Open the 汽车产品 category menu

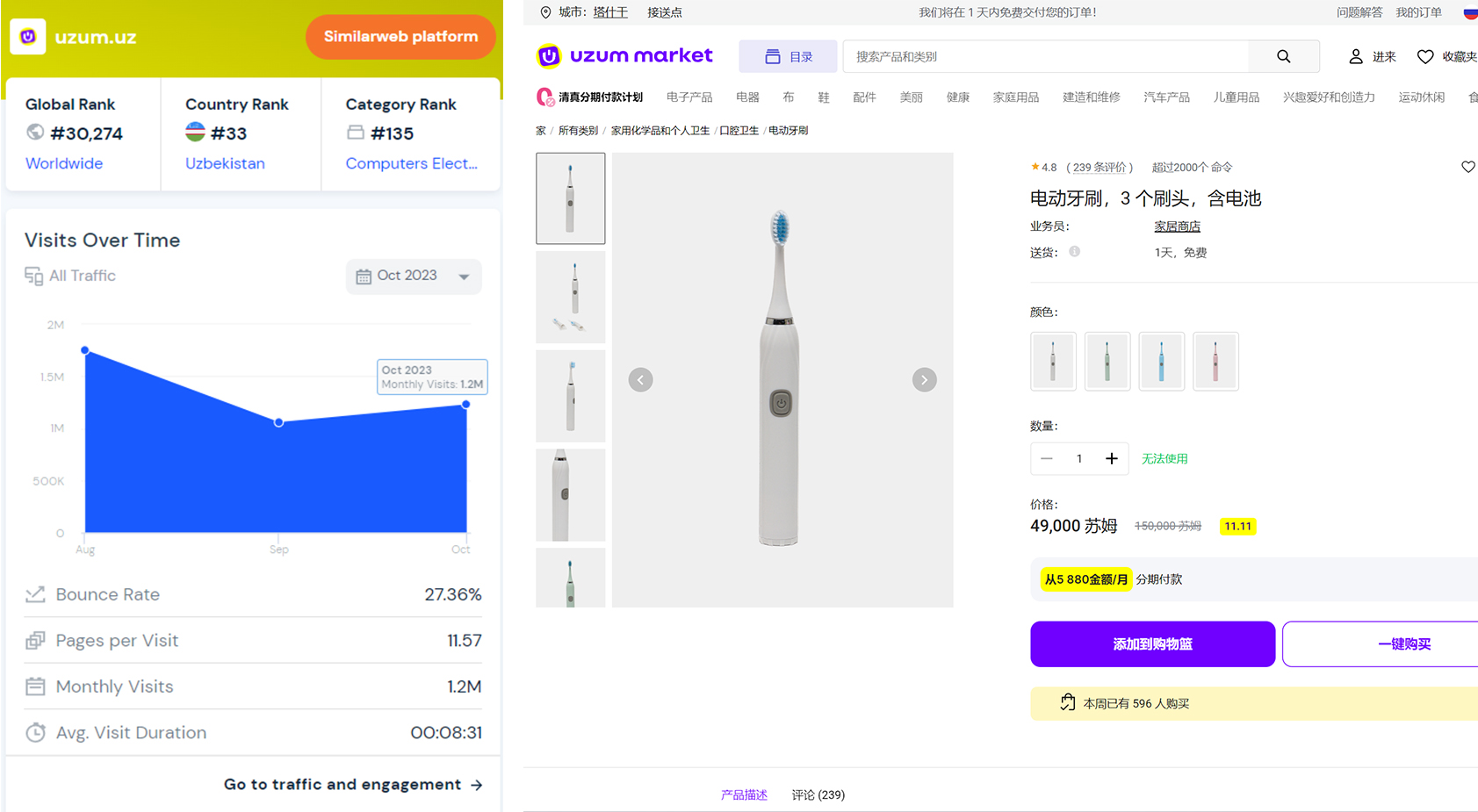click(x=1167, y=97)
